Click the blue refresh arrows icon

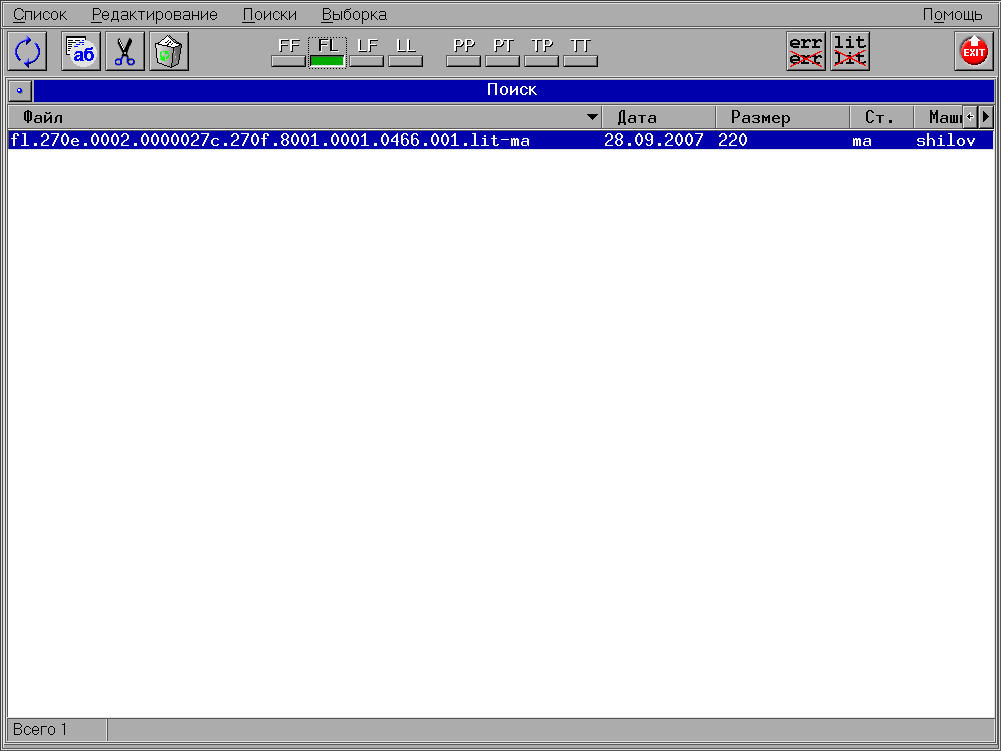[x=27, y=52]
